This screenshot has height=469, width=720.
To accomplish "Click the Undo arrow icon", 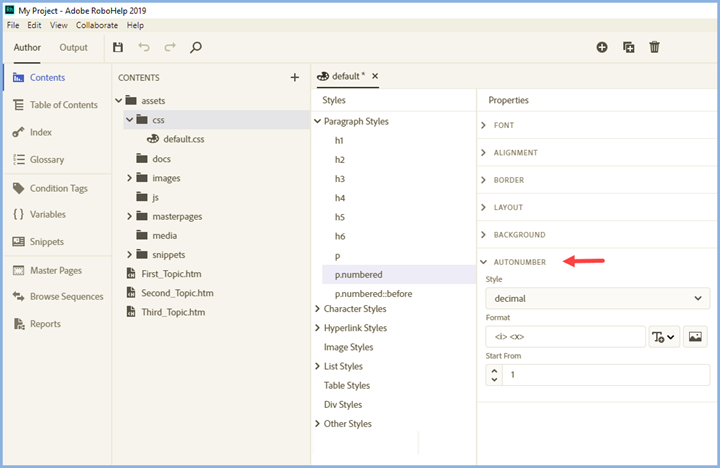I will pyautogui.click(x=144, y=47).
